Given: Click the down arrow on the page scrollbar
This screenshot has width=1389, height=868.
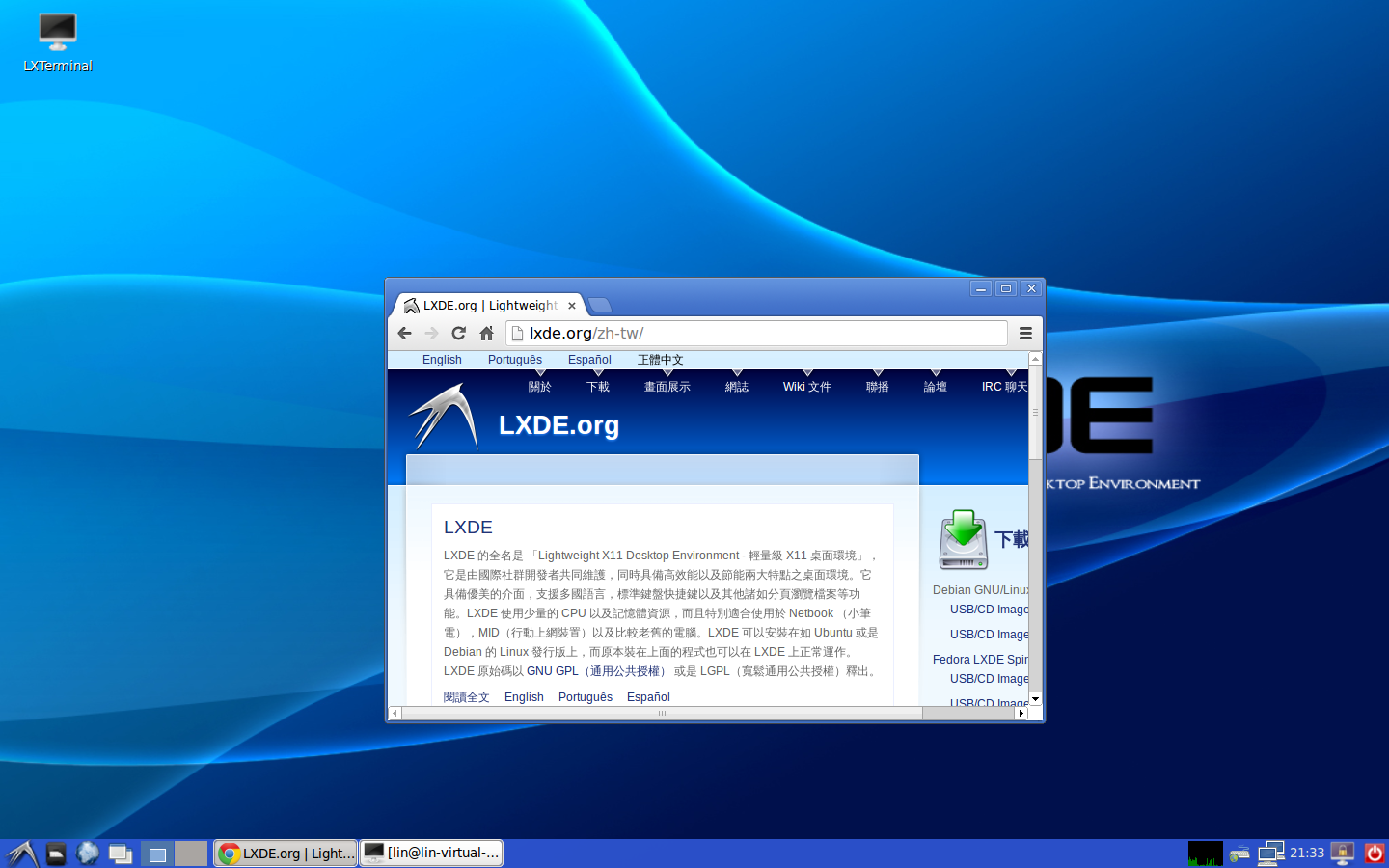Looking at the screenshot, I should [1034, 699].
